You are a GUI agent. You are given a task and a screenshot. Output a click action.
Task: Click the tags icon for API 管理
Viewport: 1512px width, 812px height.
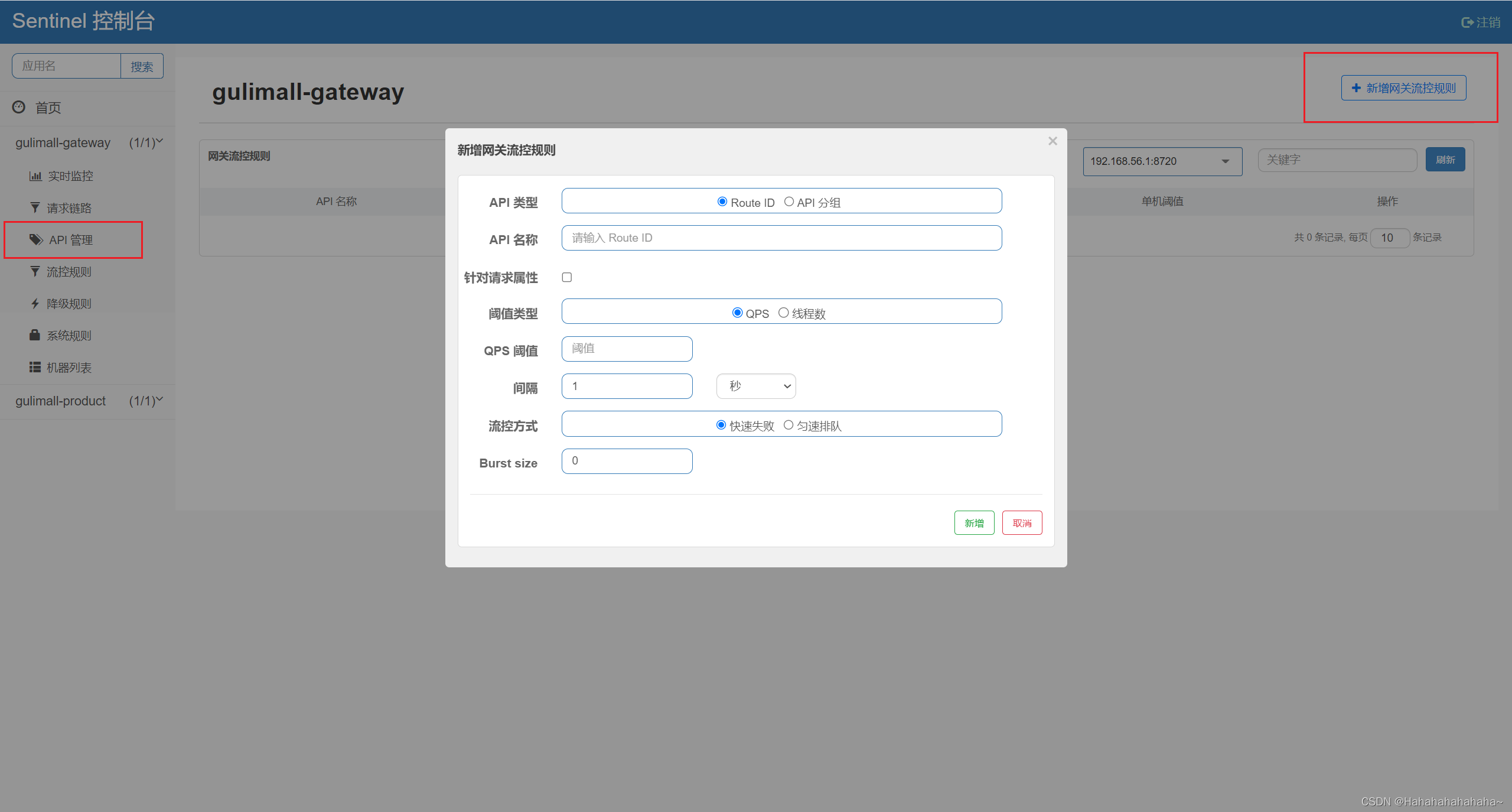pos(37,239)
